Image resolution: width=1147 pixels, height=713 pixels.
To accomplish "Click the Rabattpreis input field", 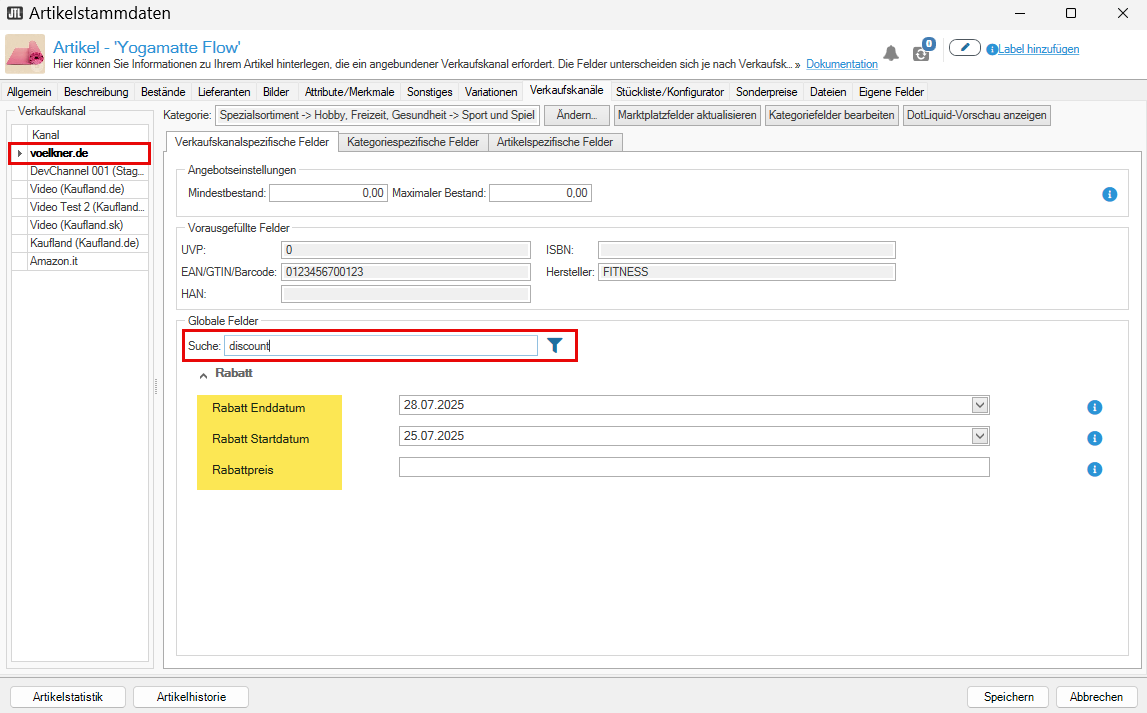I will 693,467.
